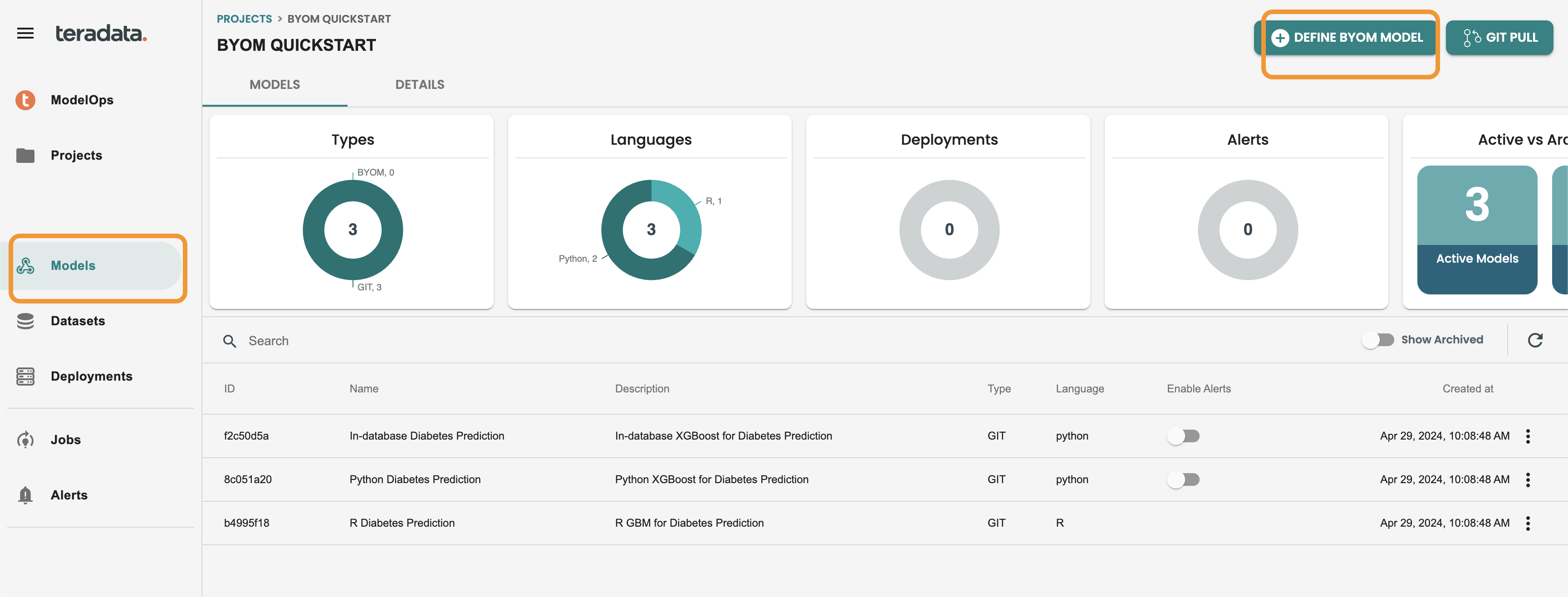Click the Define BYOM Model button

[x=1345, y=38]
